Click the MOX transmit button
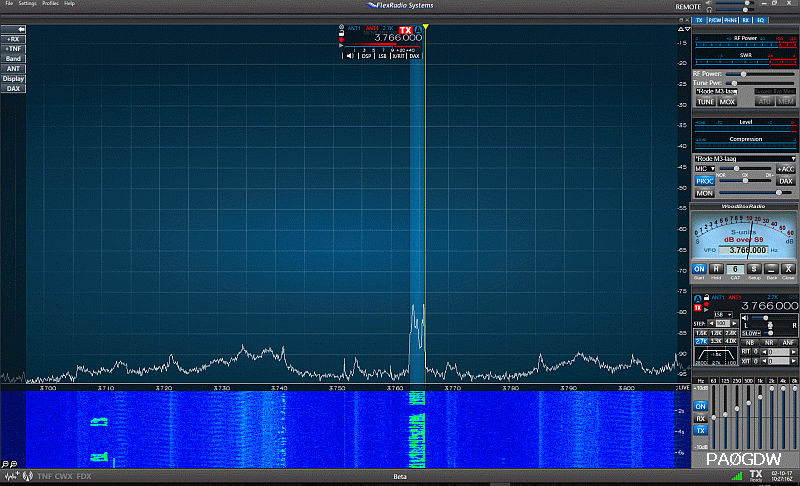The image size is (800, 486). [727, 101]
